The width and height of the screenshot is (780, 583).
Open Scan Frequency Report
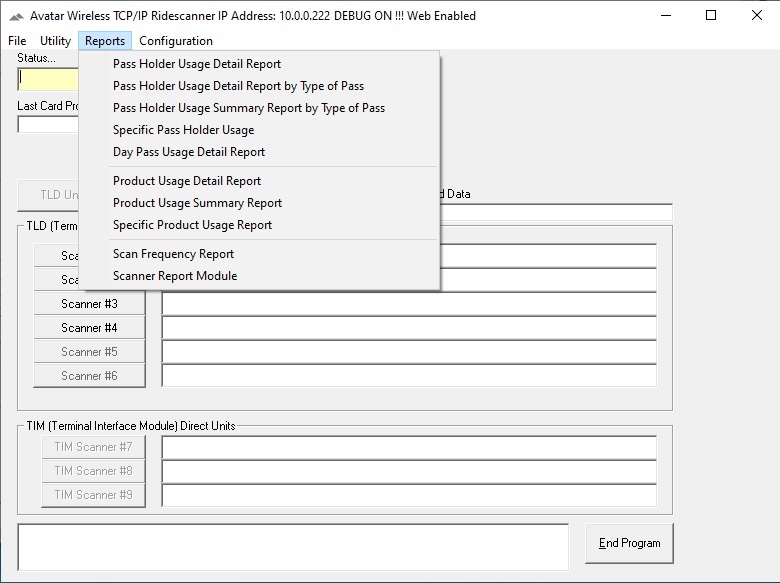(173, 254)
